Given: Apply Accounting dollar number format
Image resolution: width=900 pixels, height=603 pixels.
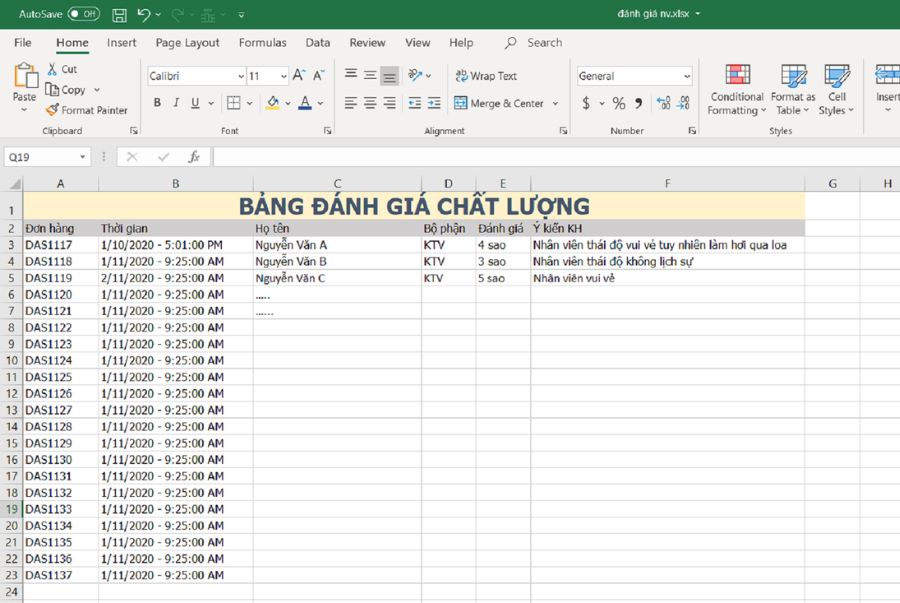Looking at the screenshot, I should (x=585, y=103).
